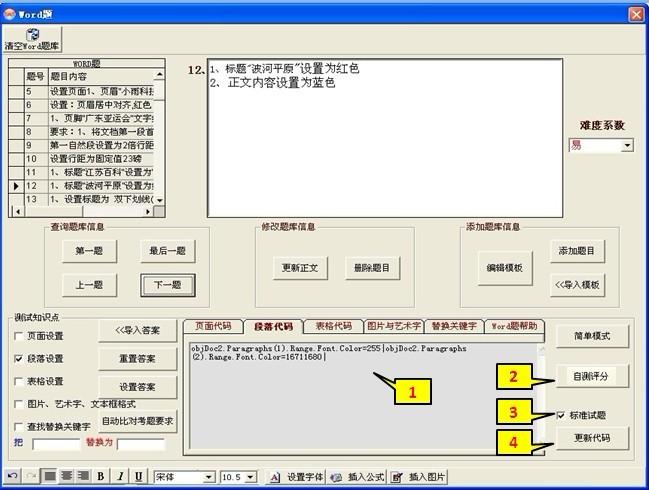649x490 pixels.
Task: Click question list scroll right arrow
Action: 148,211
